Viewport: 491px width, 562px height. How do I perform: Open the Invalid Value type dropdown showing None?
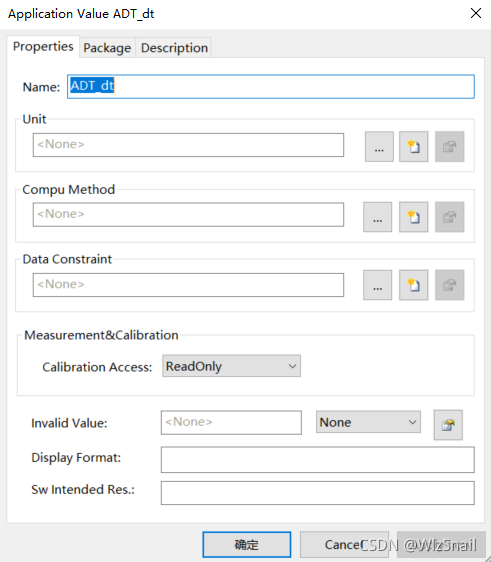368,422
